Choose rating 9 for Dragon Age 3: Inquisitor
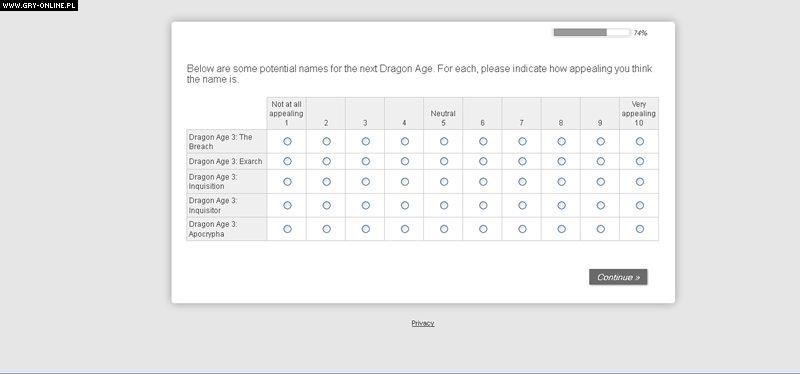 [x=601, y=205]
